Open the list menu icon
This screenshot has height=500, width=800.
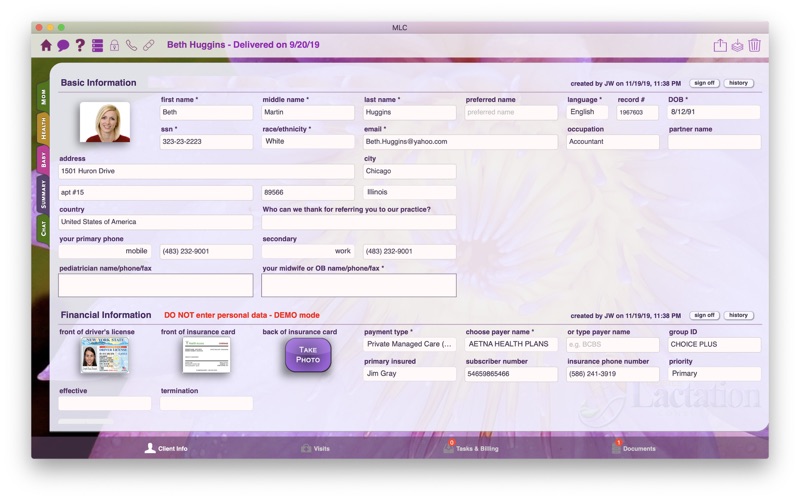coord(97,45)
